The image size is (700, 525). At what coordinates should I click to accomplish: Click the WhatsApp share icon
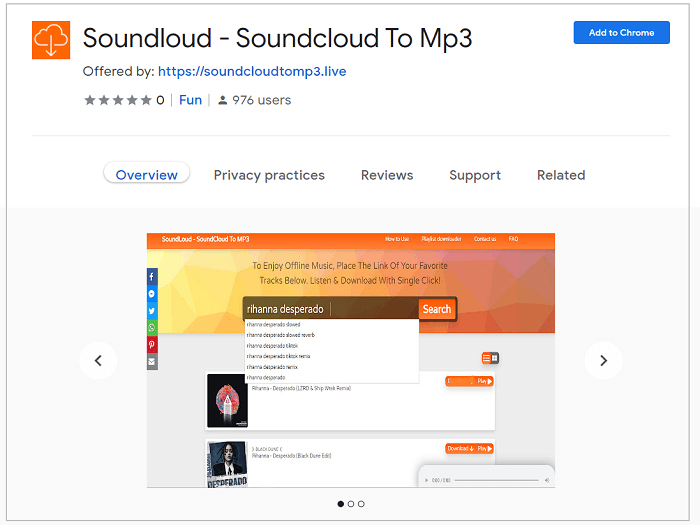coord(152,328)
